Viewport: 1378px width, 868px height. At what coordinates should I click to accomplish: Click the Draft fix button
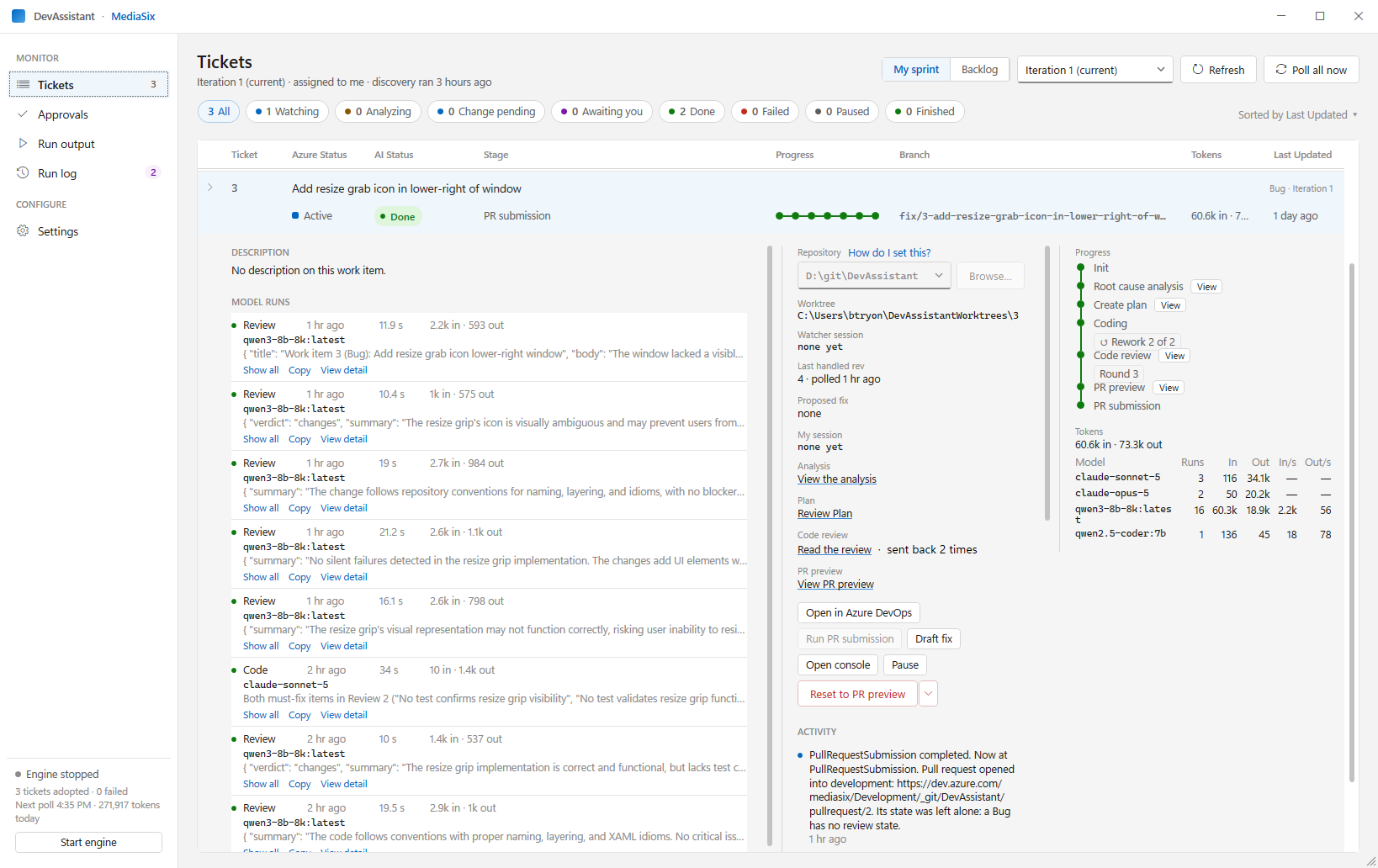pos(934,638)
